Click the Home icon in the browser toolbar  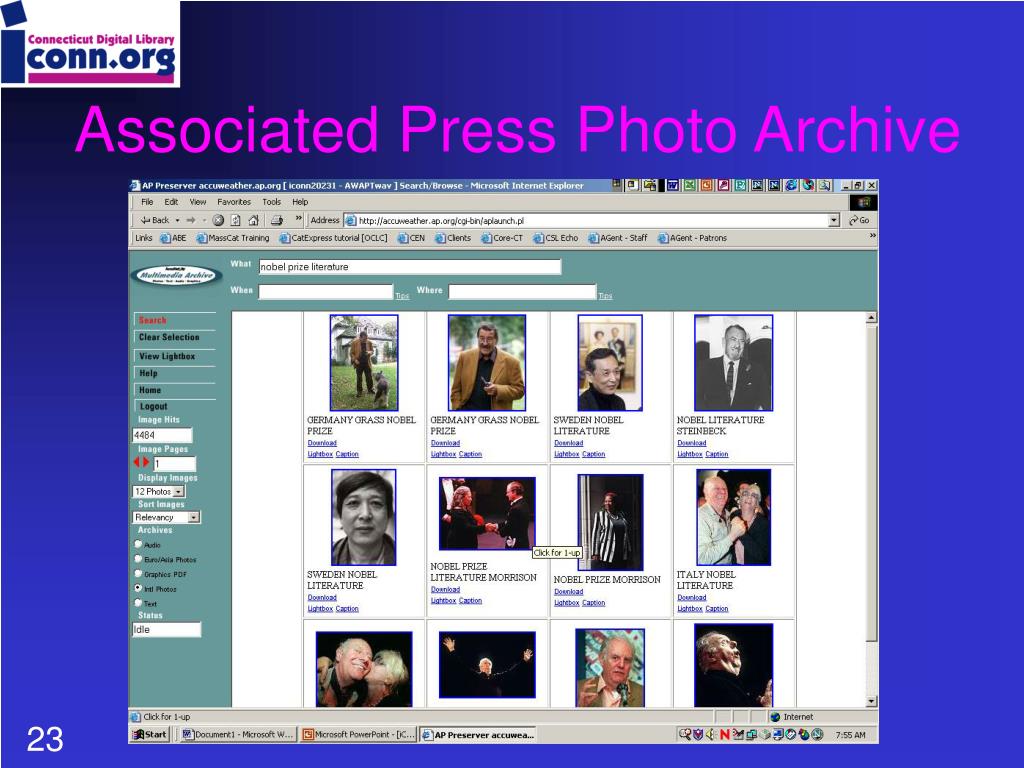click(253, 220)
